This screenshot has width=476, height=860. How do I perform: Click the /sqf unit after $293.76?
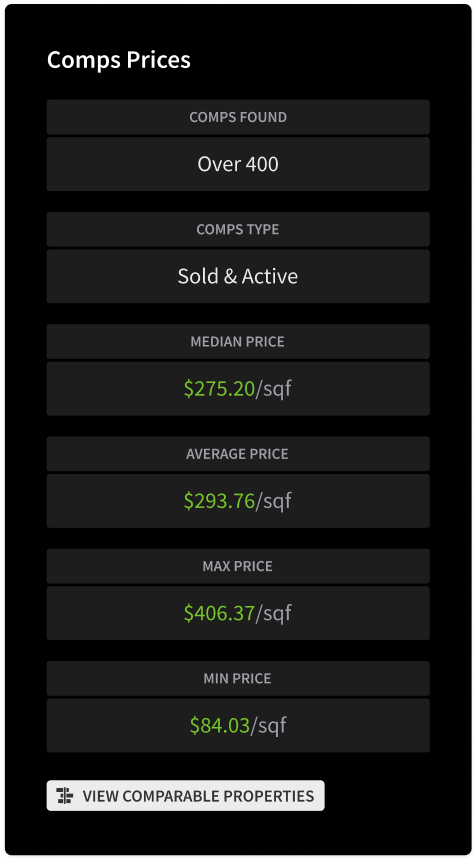pyautogui.click(x=274, y=502)
